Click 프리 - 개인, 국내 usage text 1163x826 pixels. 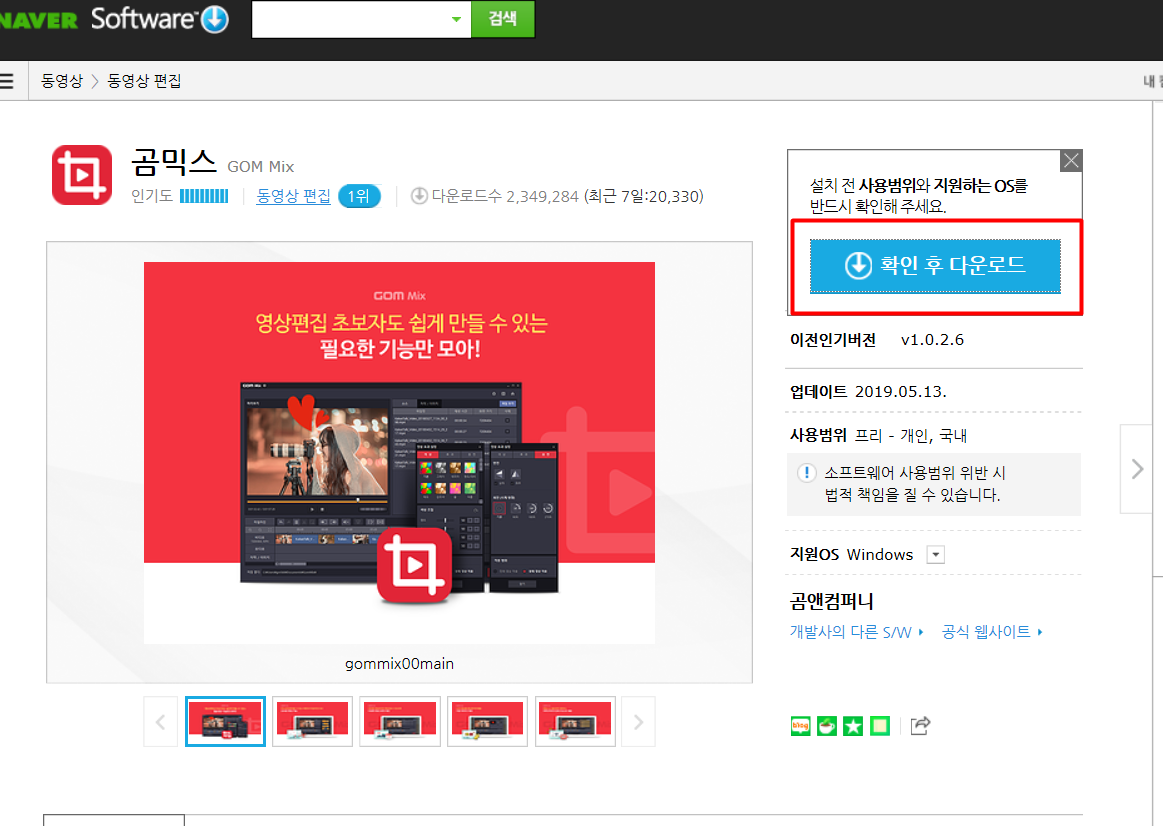[x=911, y=435]
